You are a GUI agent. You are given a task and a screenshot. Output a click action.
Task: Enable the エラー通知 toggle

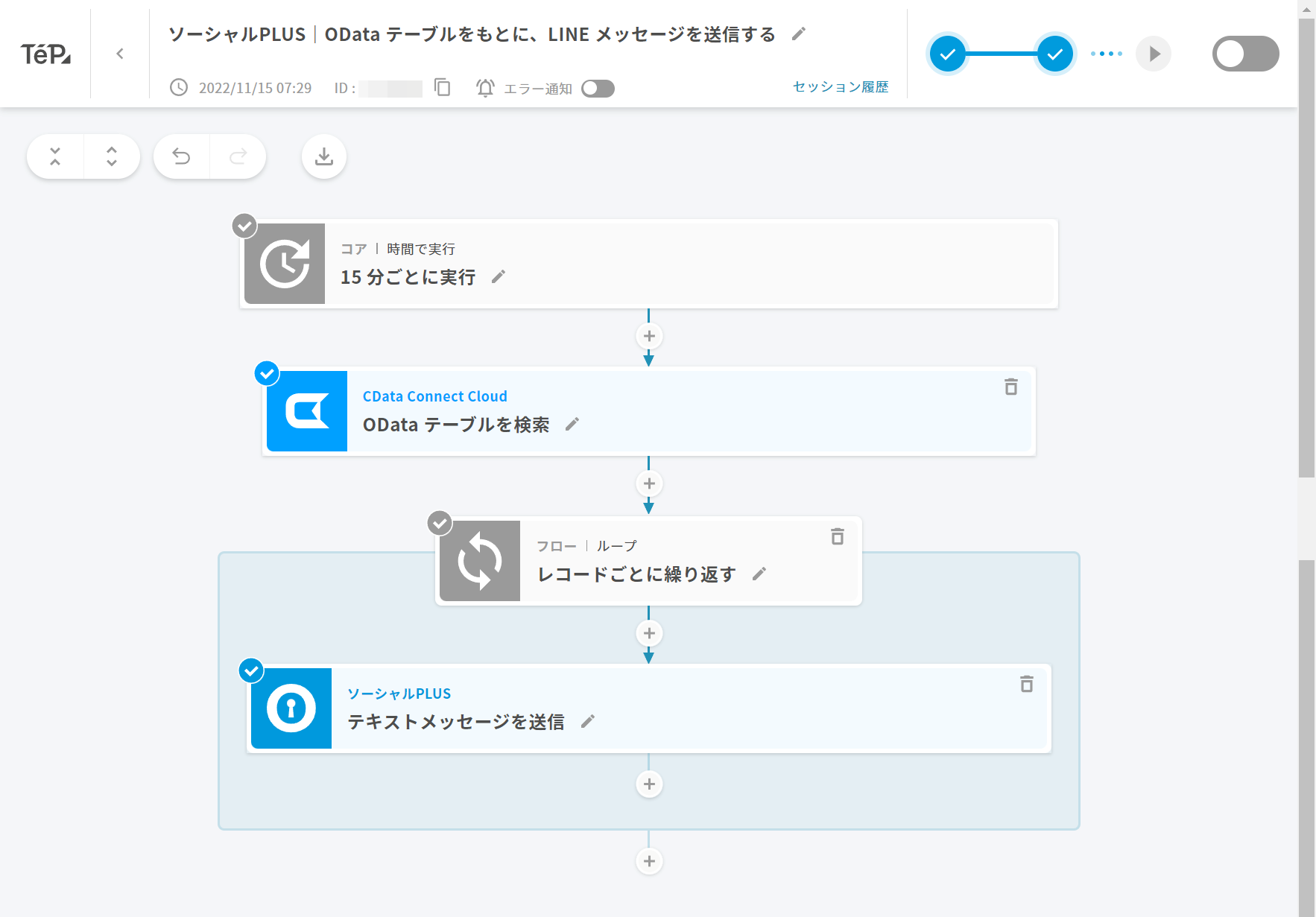pos(598,89)
